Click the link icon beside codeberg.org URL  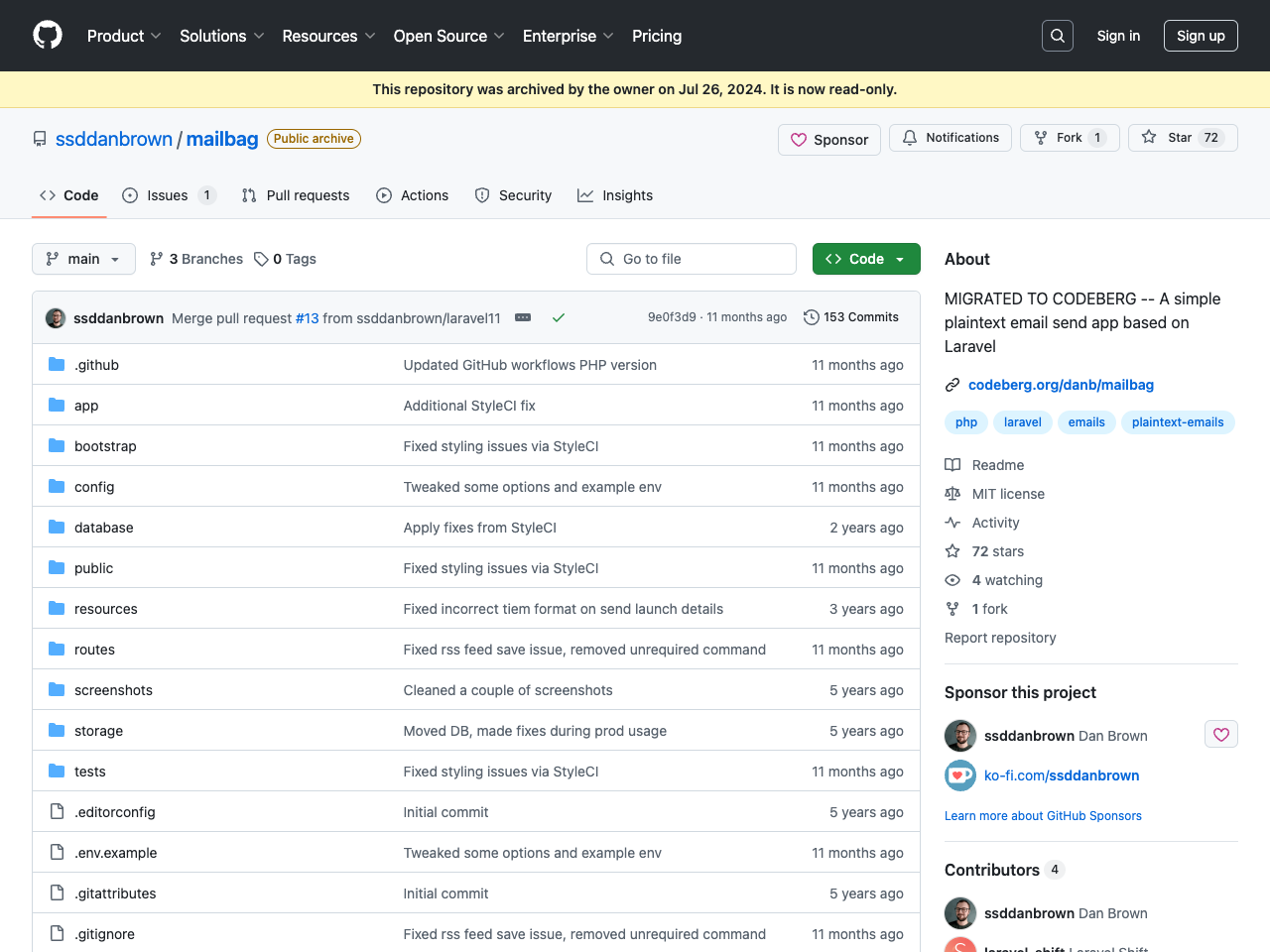[x=952, y=385]
